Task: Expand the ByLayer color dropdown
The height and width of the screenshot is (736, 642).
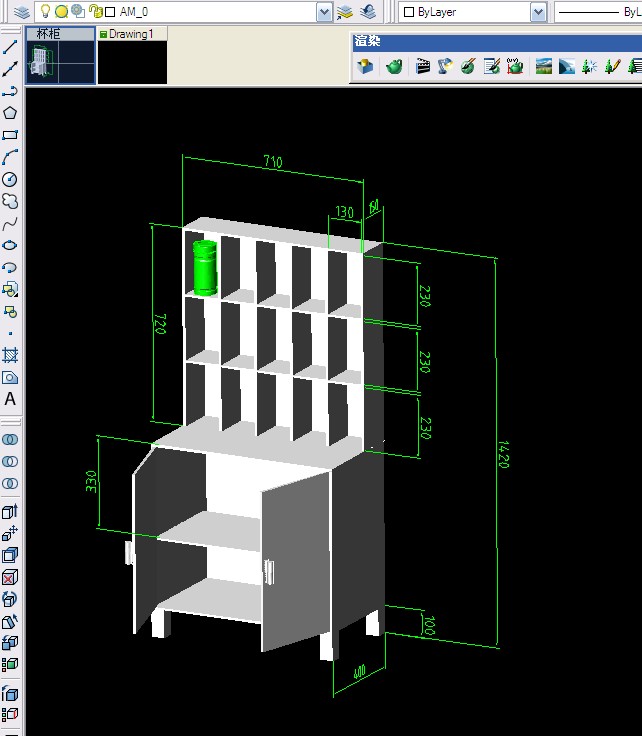Action: point(538,12)
